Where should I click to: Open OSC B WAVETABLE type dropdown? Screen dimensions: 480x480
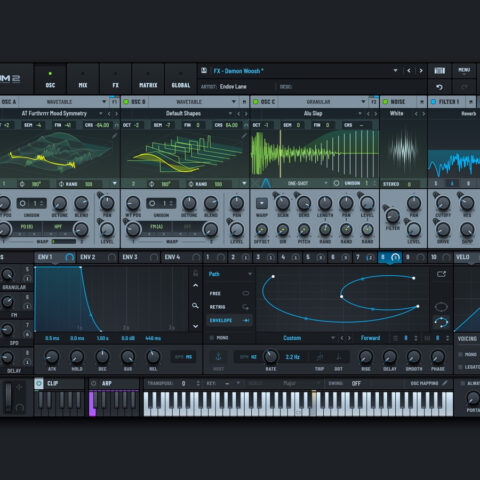click(234, 101)
